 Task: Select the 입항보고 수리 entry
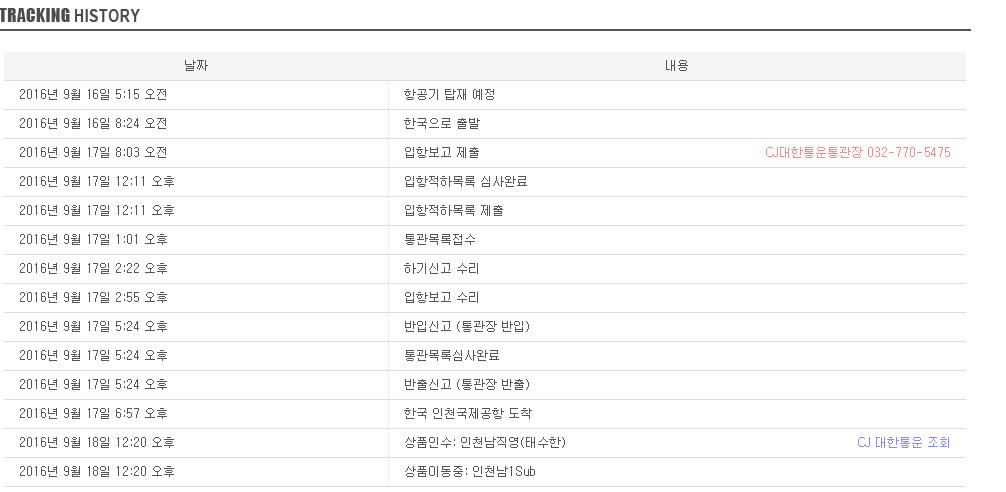(441, 298)
